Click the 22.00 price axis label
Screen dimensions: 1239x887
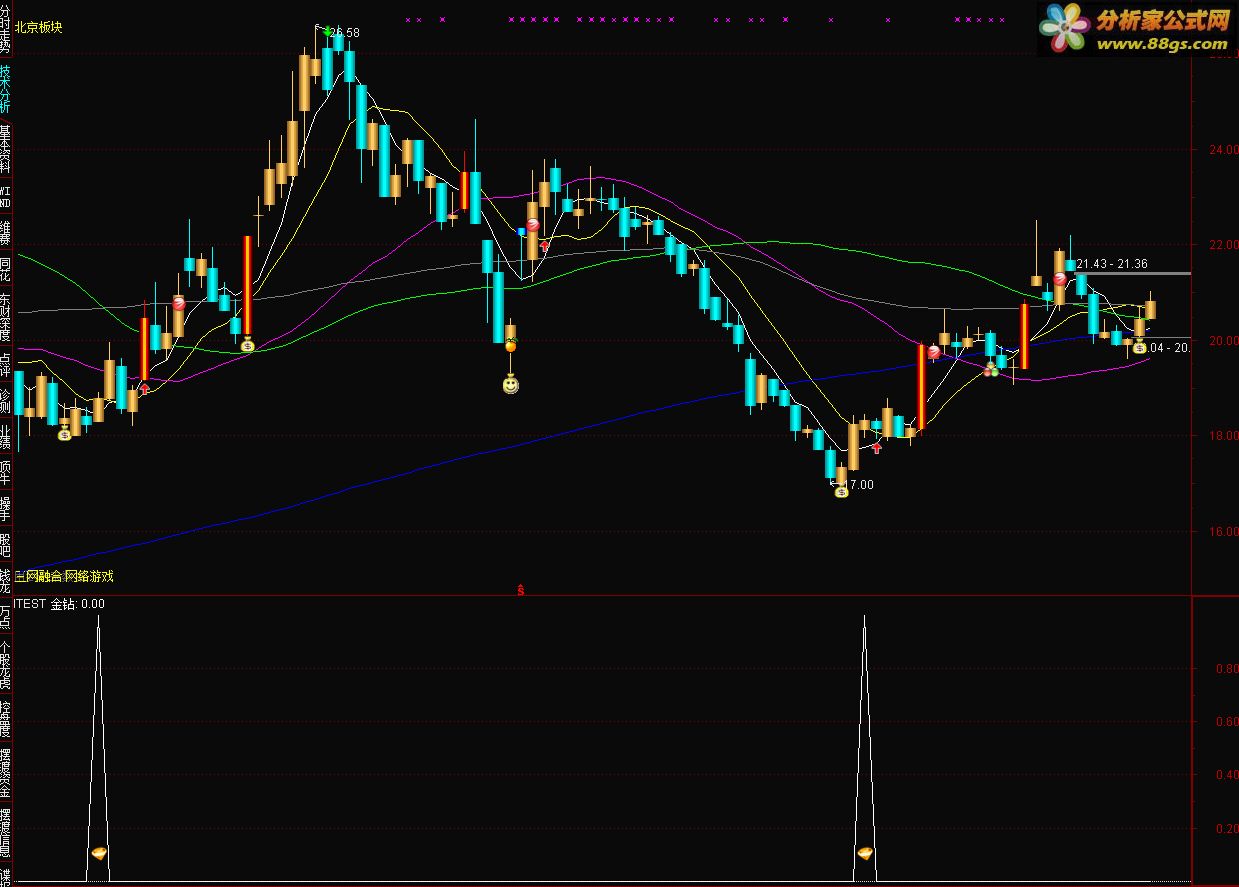click(x=1224, y=245)
